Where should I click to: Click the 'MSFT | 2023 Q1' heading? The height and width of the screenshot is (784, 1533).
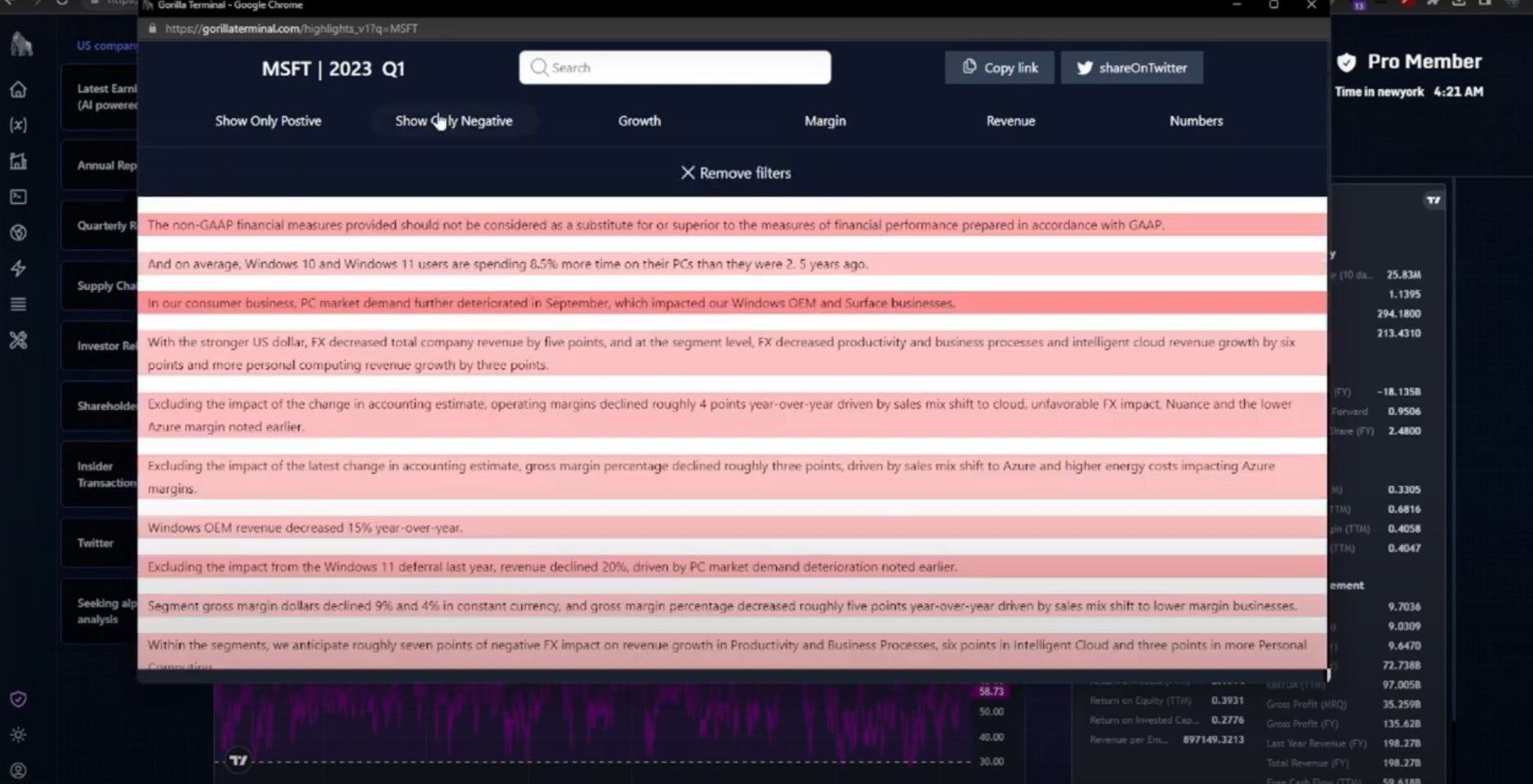pos(333,69)
